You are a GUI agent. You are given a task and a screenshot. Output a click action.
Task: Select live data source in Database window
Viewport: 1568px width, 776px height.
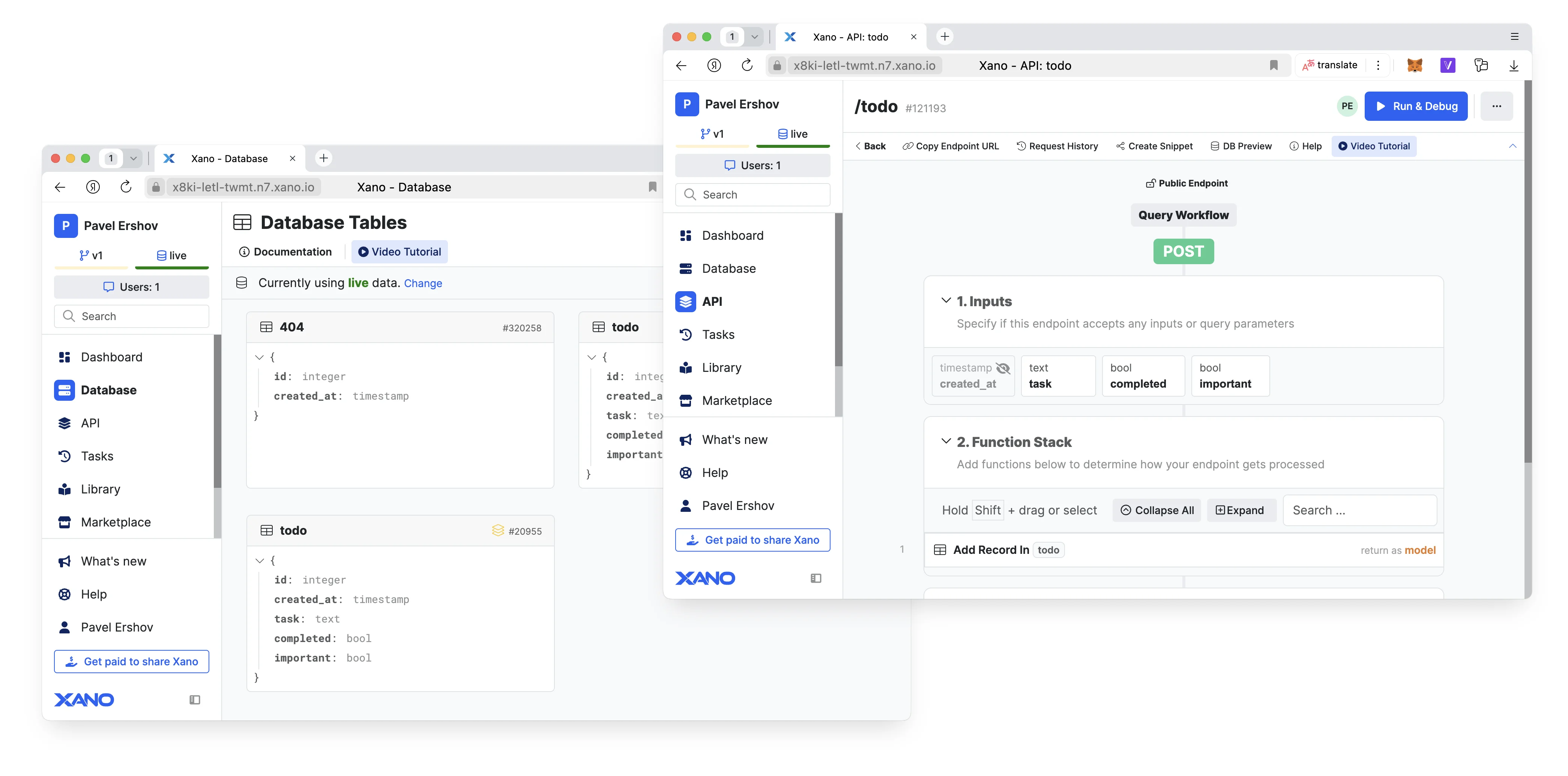point(172,256)
